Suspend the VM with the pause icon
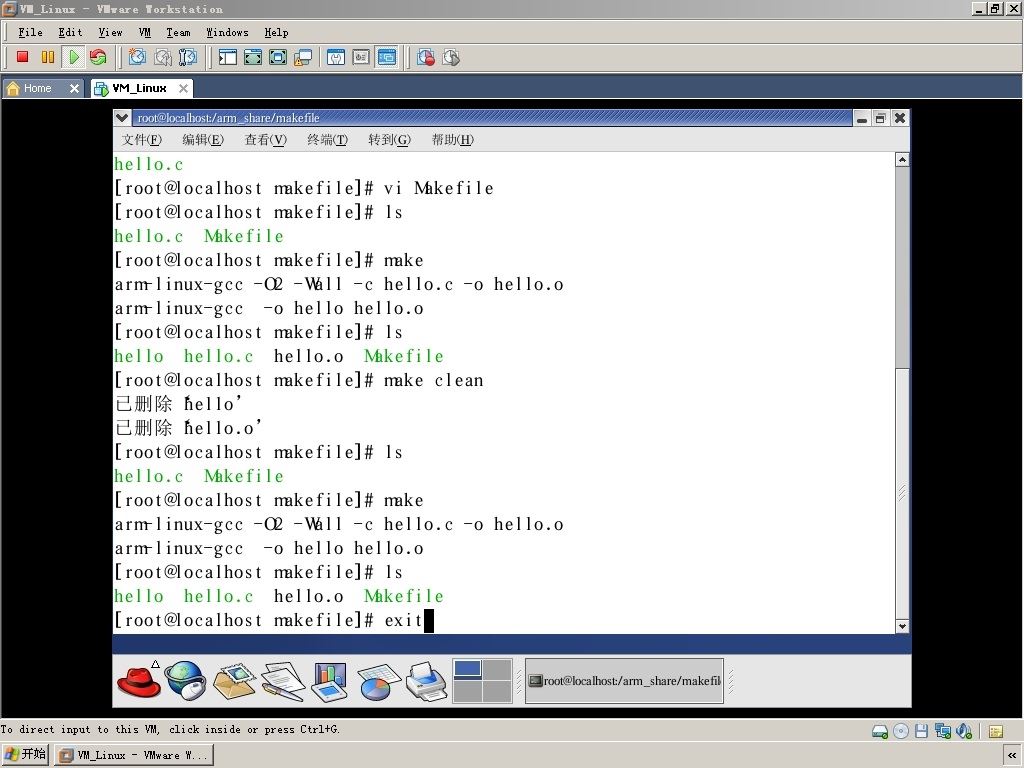 point(48,57)
